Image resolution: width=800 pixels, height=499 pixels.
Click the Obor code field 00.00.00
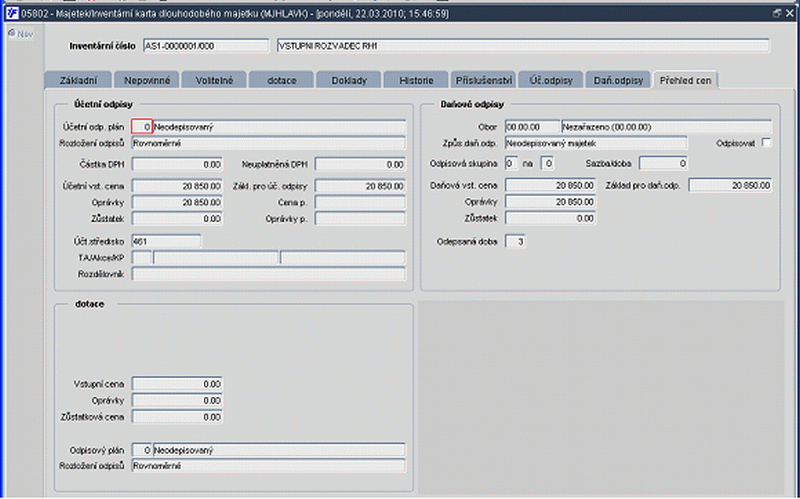[x=532, y=127]
